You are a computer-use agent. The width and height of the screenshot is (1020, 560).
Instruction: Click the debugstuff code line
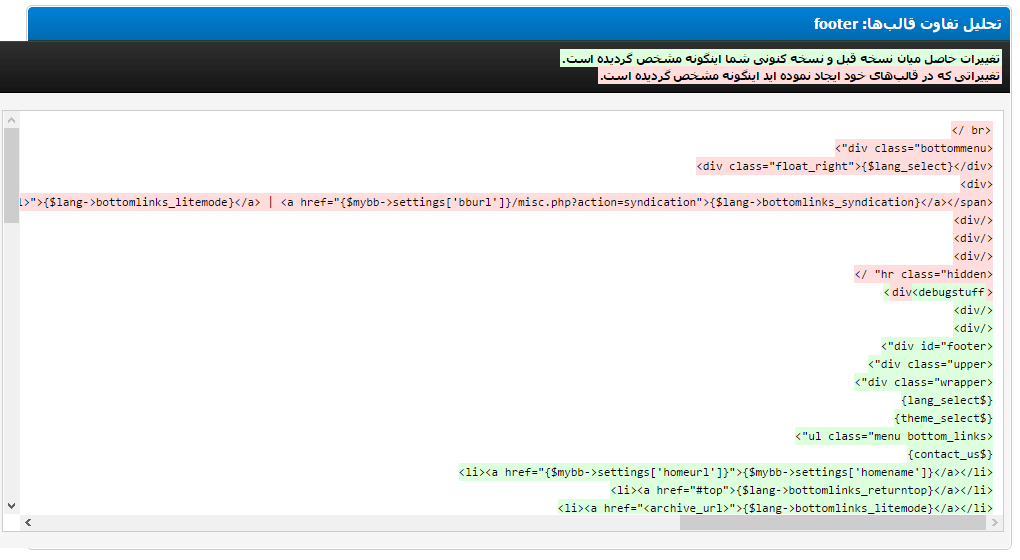pos(938,293)
